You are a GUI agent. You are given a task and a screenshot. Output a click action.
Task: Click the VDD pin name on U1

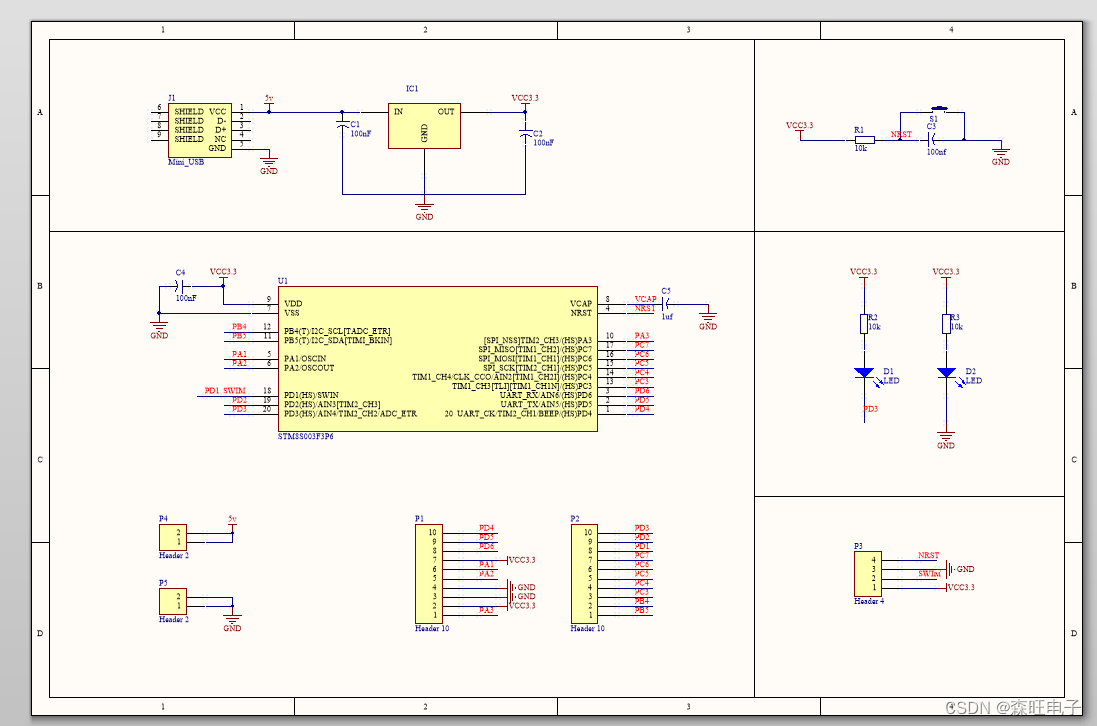pos(293,304)
